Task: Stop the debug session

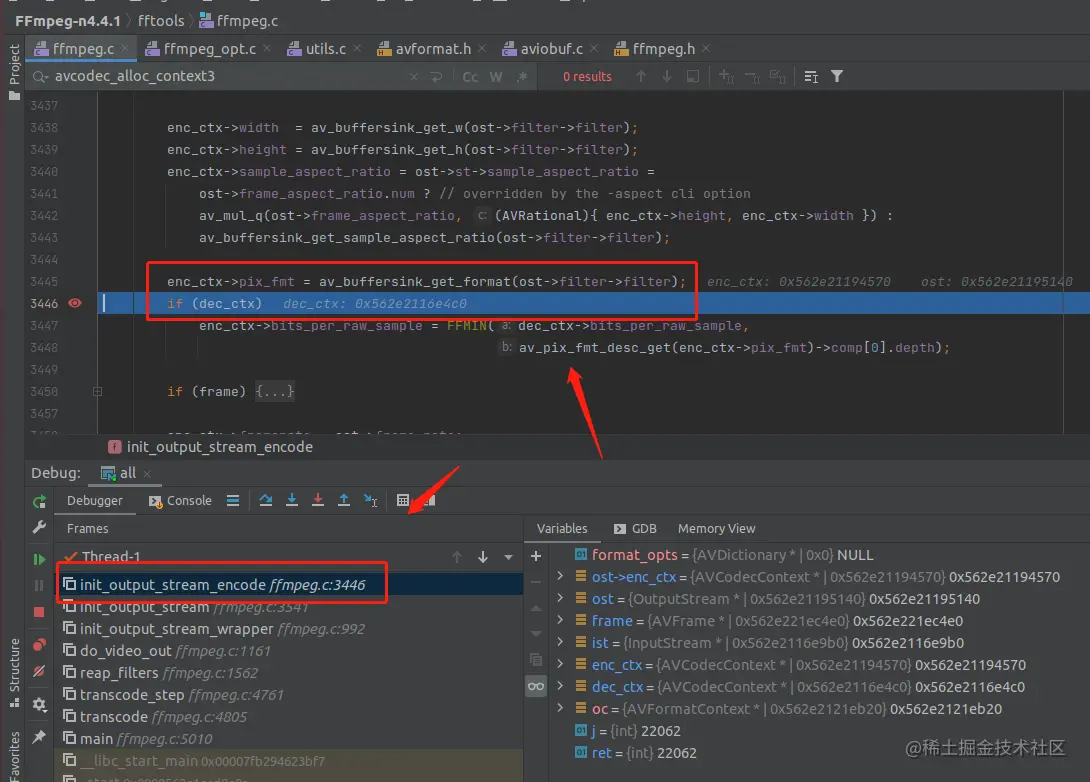Action: click(39, 612)
